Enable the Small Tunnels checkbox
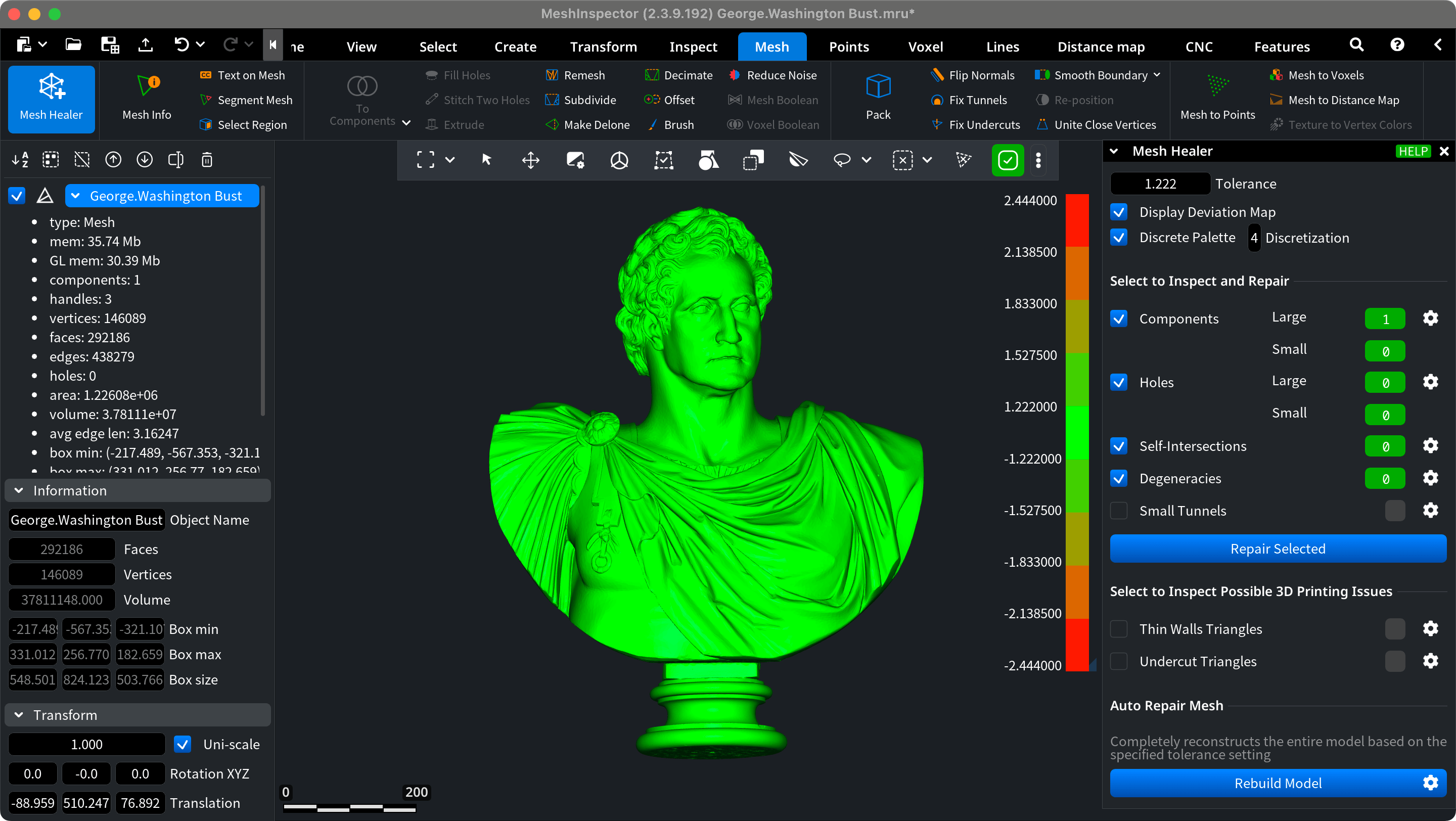This screenshot has height=821, width=1456. [x=1120, y=511]
